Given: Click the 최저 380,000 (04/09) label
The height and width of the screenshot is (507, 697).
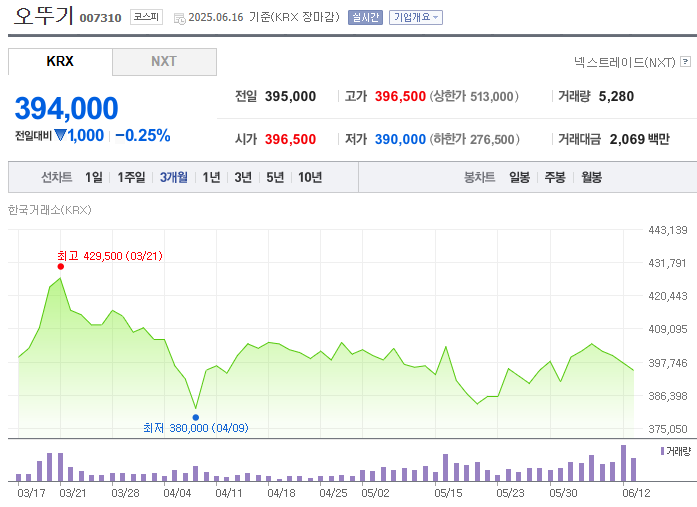Looking at the screenshot, I should point(196,428).
